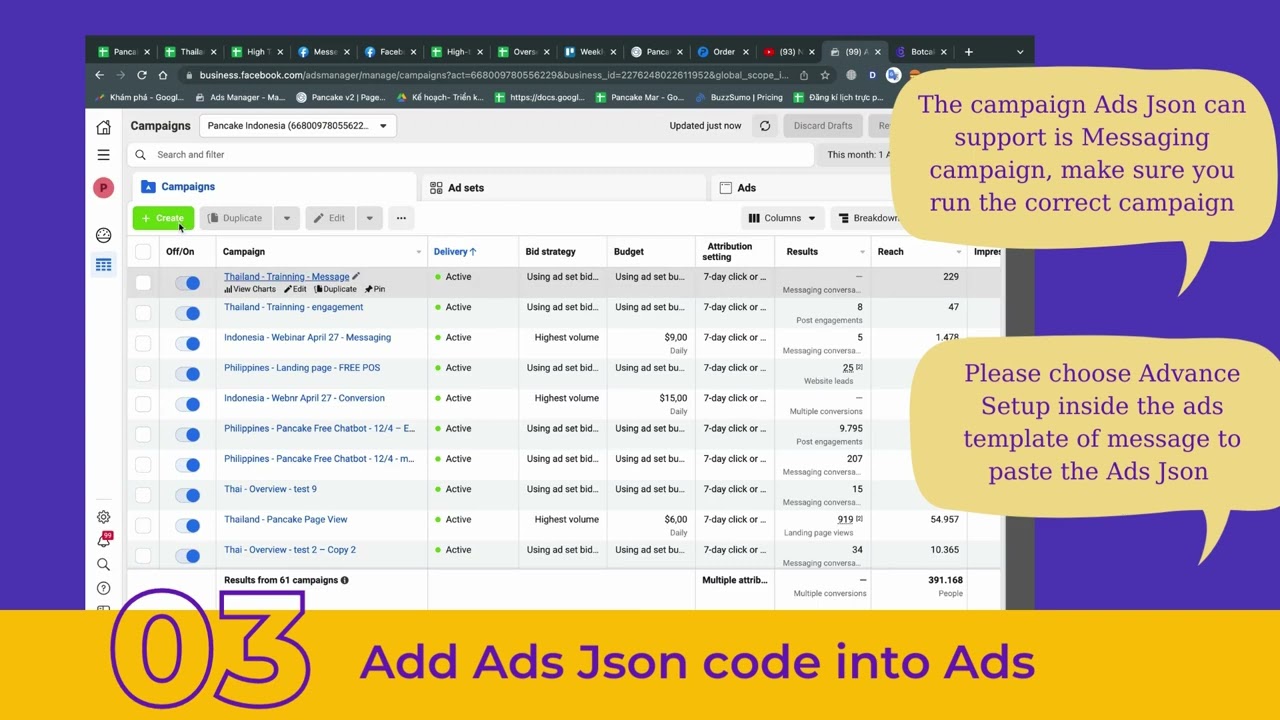Toggle off Thai - Overview - test 9
The image size is (1280, 720).
coord(188,495)
